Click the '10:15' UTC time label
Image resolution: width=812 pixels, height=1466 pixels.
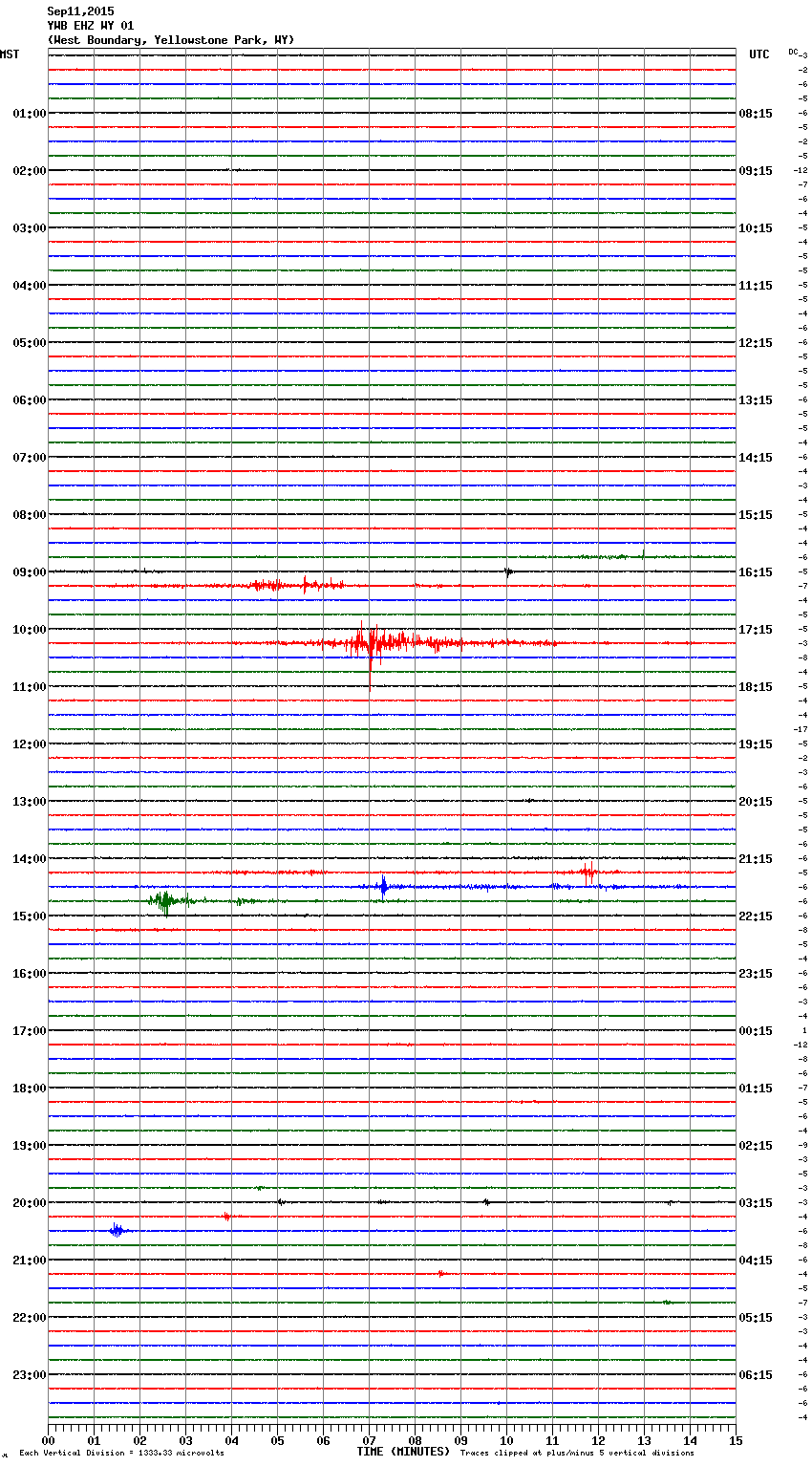pyautogui.click(x=756, y=228)
